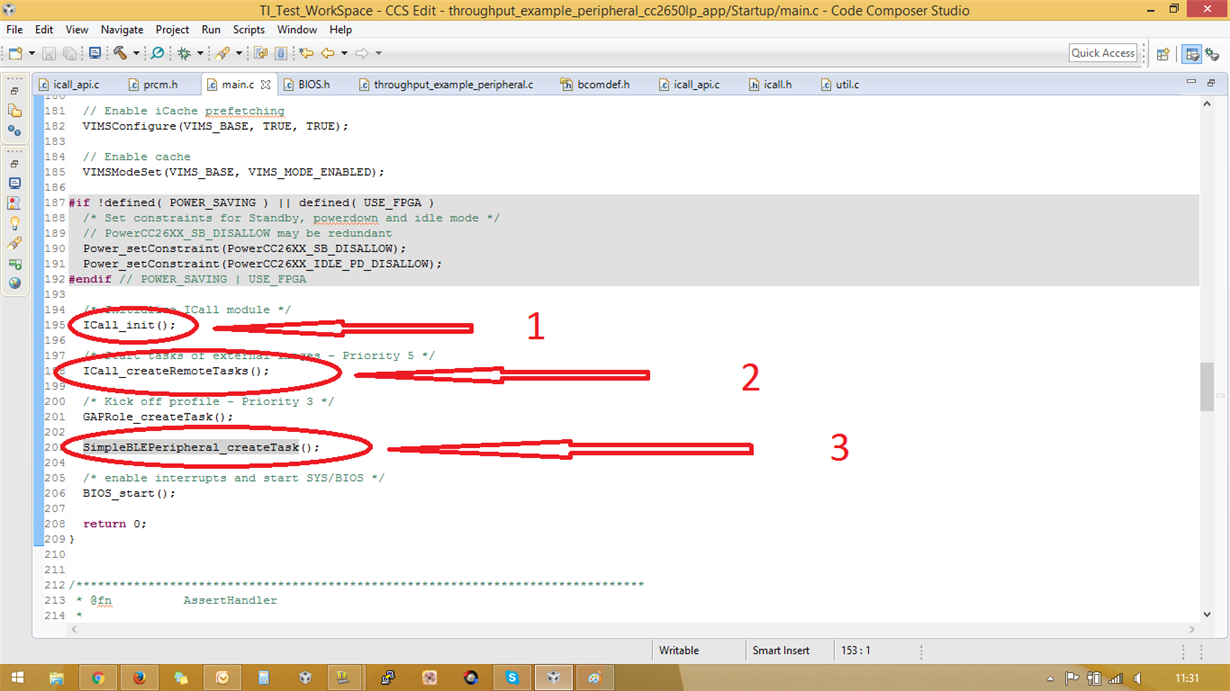
Task: Launch Debug with the green bug icon
Action: 184,53
